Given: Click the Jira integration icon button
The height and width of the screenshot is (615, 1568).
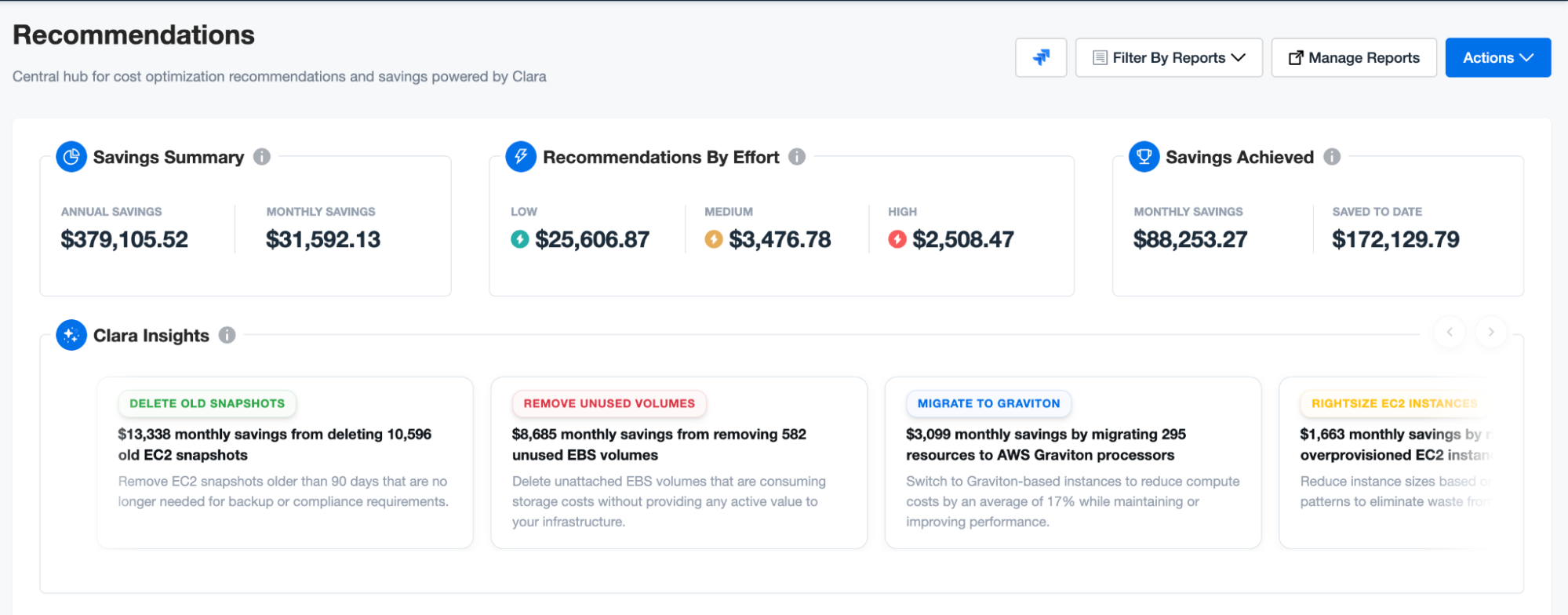Looking at the screenshot, I should pyautogui.click(x=1040, y=57).
